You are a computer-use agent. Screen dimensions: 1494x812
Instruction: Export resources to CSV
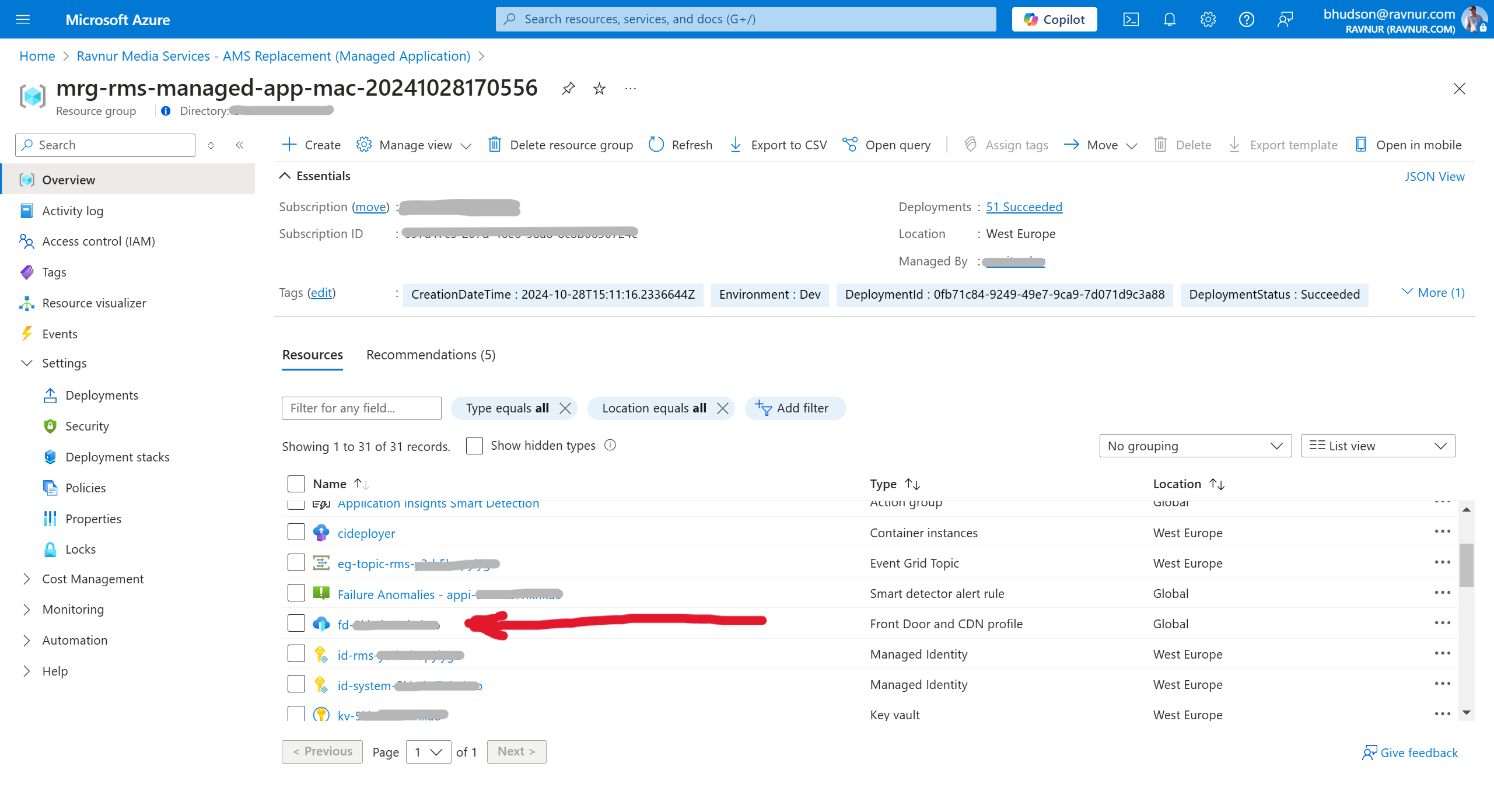(x=778, y=145)
